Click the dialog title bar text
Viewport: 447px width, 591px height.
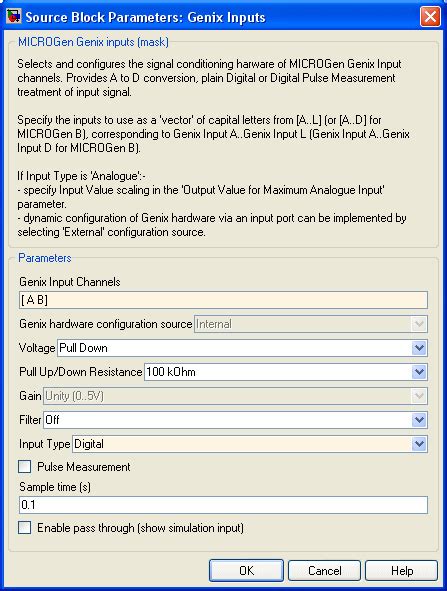click(145, 17)
